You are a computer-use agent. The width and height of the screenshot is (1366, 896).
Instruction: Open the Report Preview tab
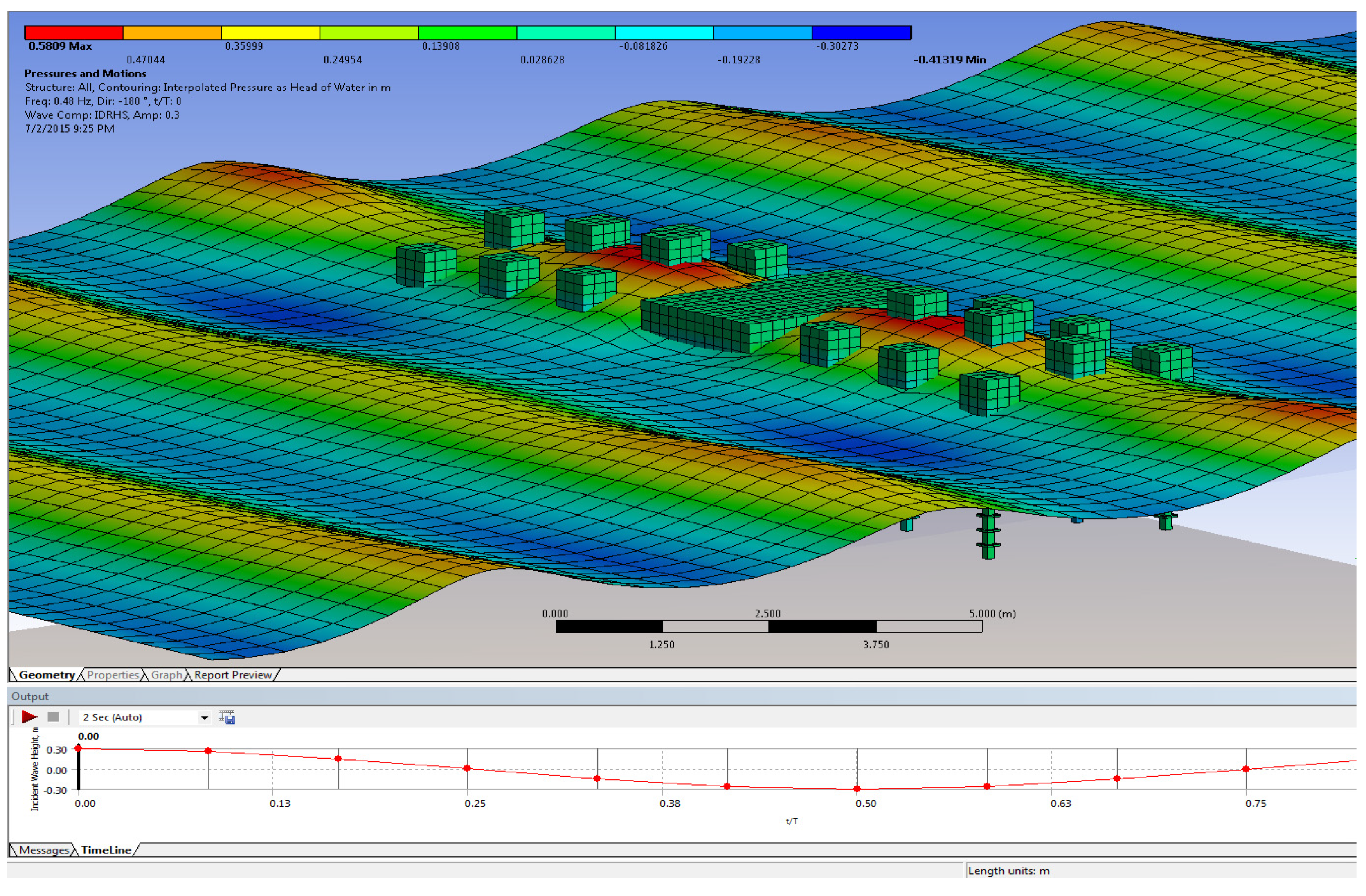coord(233,675)
